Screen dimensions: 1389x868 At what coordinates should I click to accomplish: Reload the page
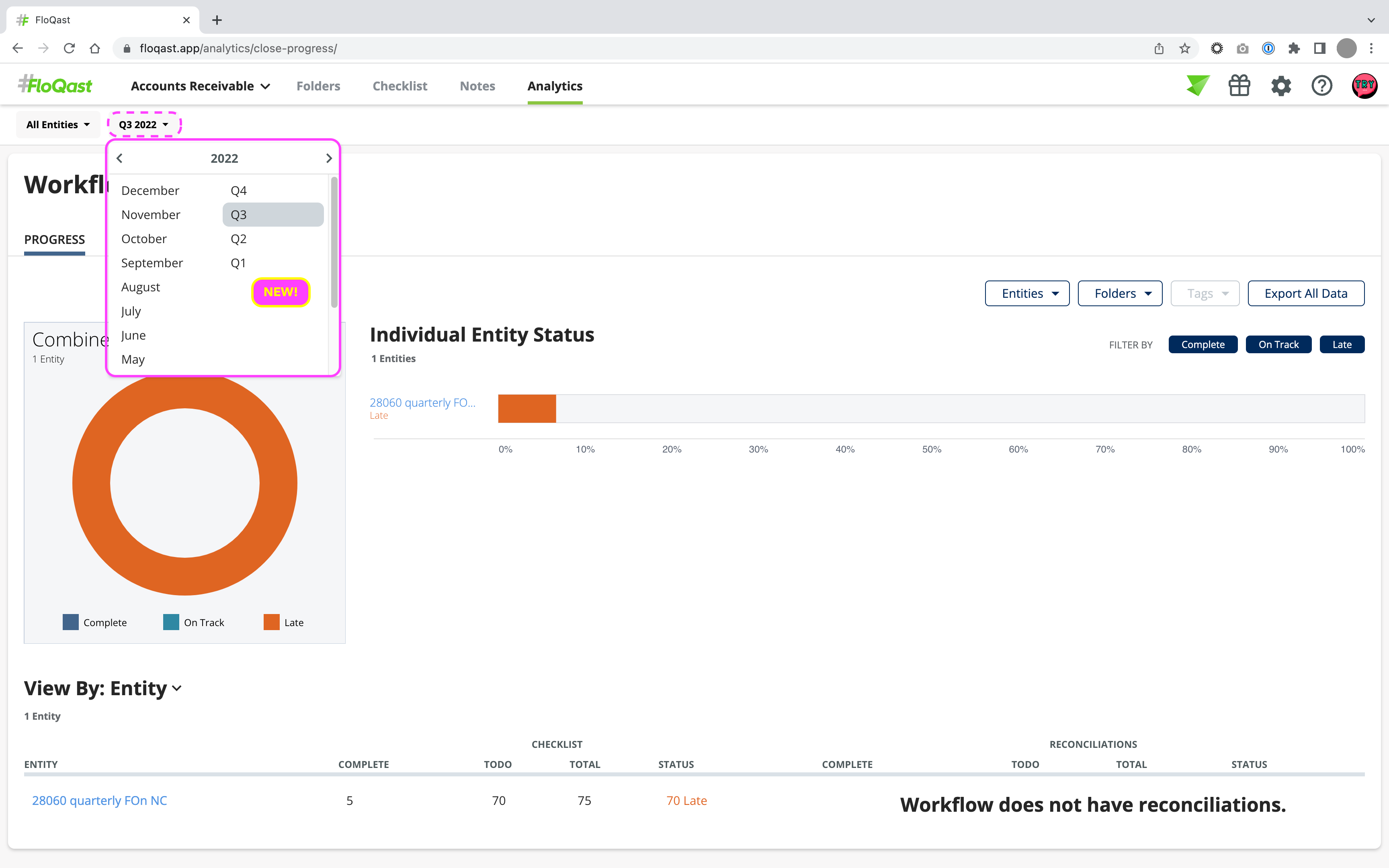[x=70, y=48]
